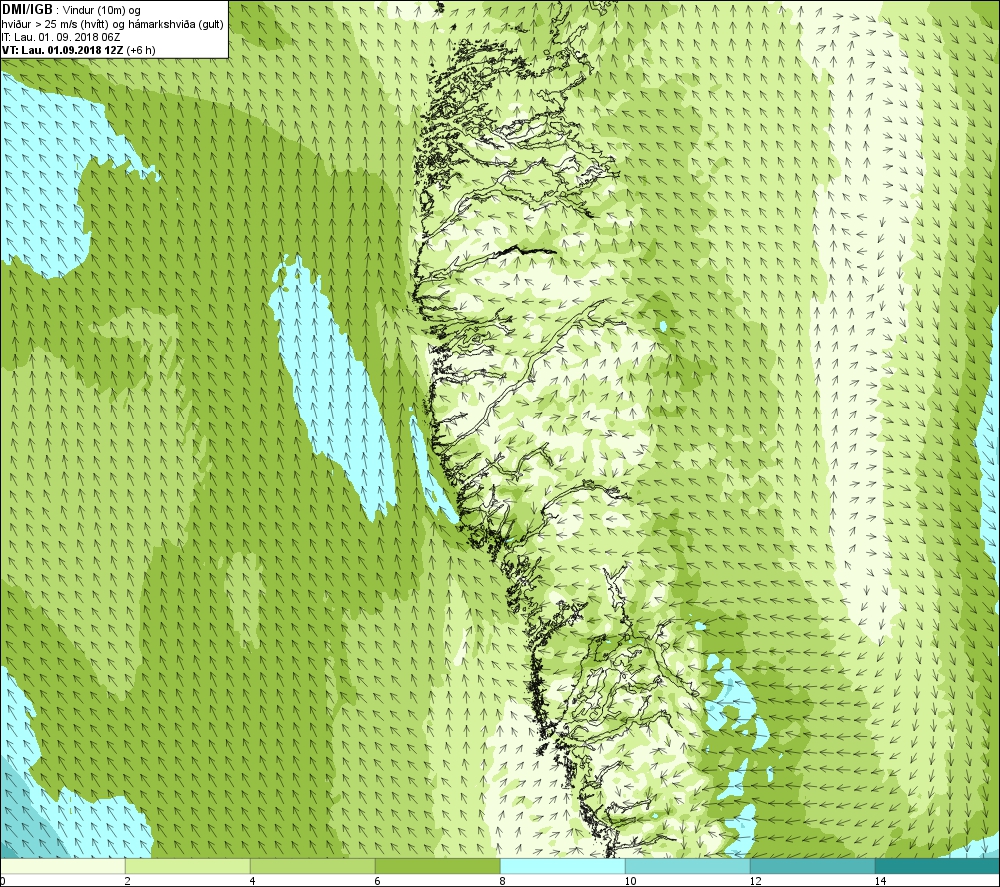Click the scale label '14'
Viewport: 1000px width, 887px height.
coord(880,881)
